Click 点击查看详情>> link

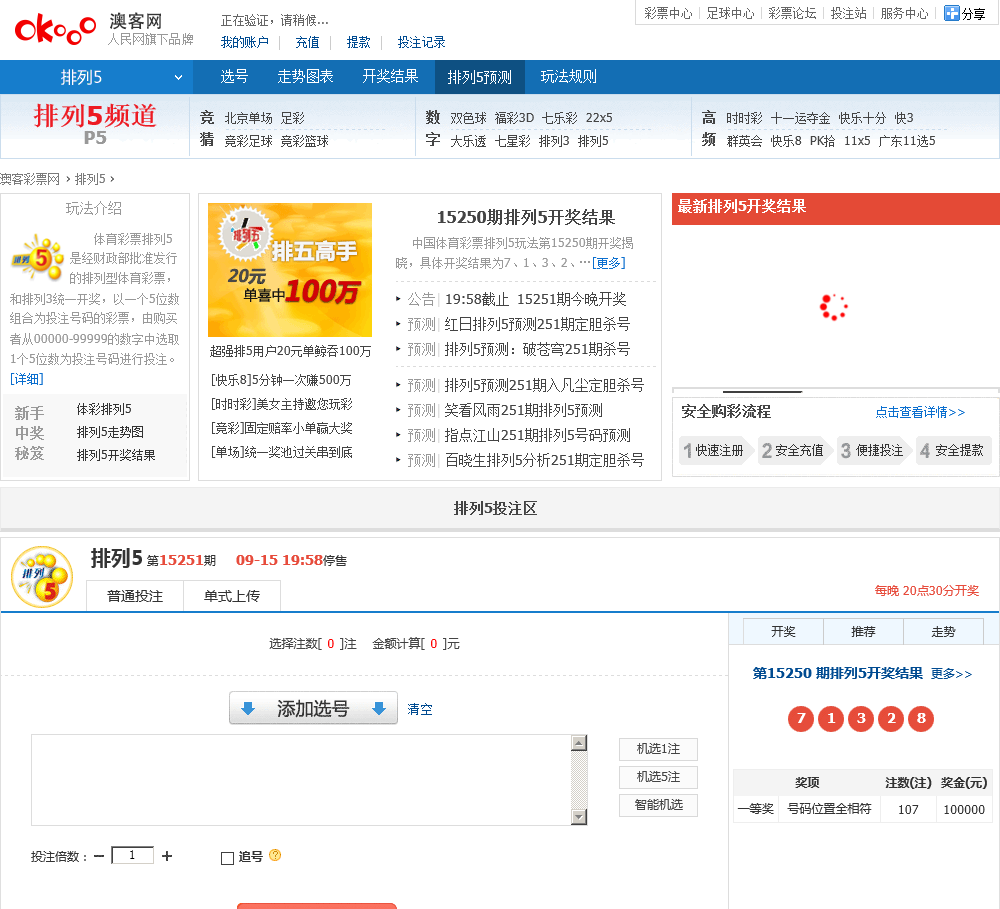pos(920,413)
